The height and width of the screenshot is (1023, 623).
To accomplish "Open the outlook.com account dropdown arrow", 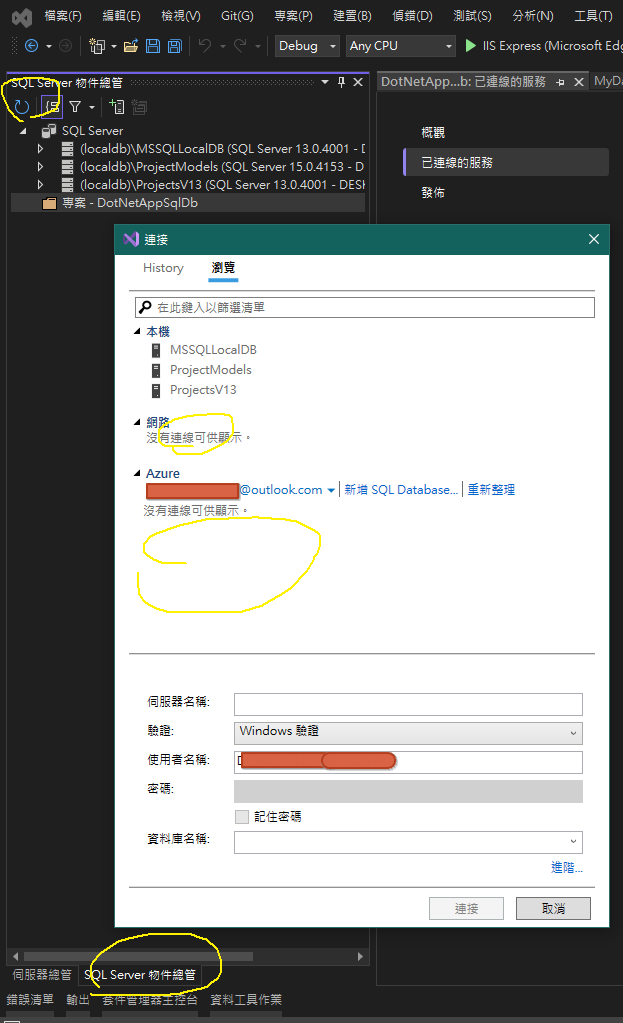I will (331, 490).
